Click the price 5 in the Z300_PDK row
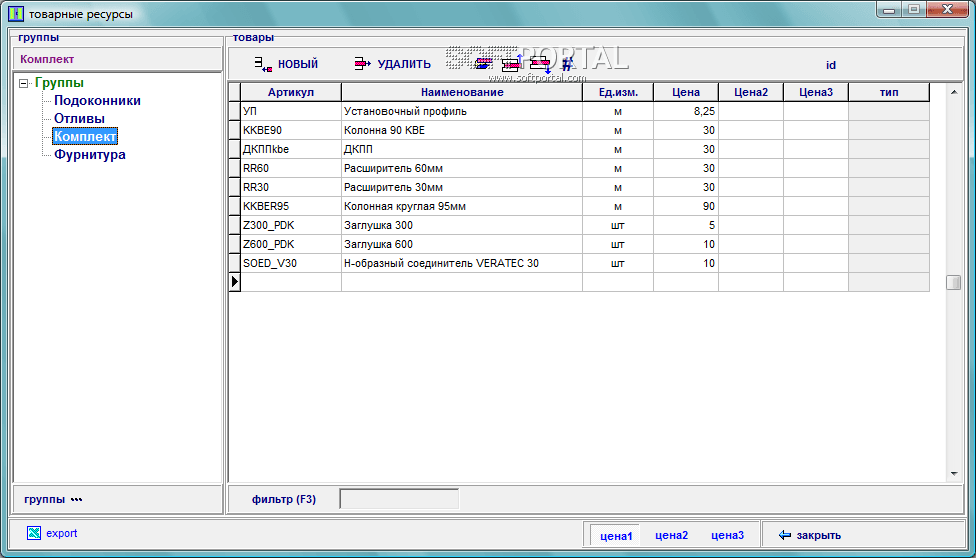The image size is (976, 558). coord(686,225)
